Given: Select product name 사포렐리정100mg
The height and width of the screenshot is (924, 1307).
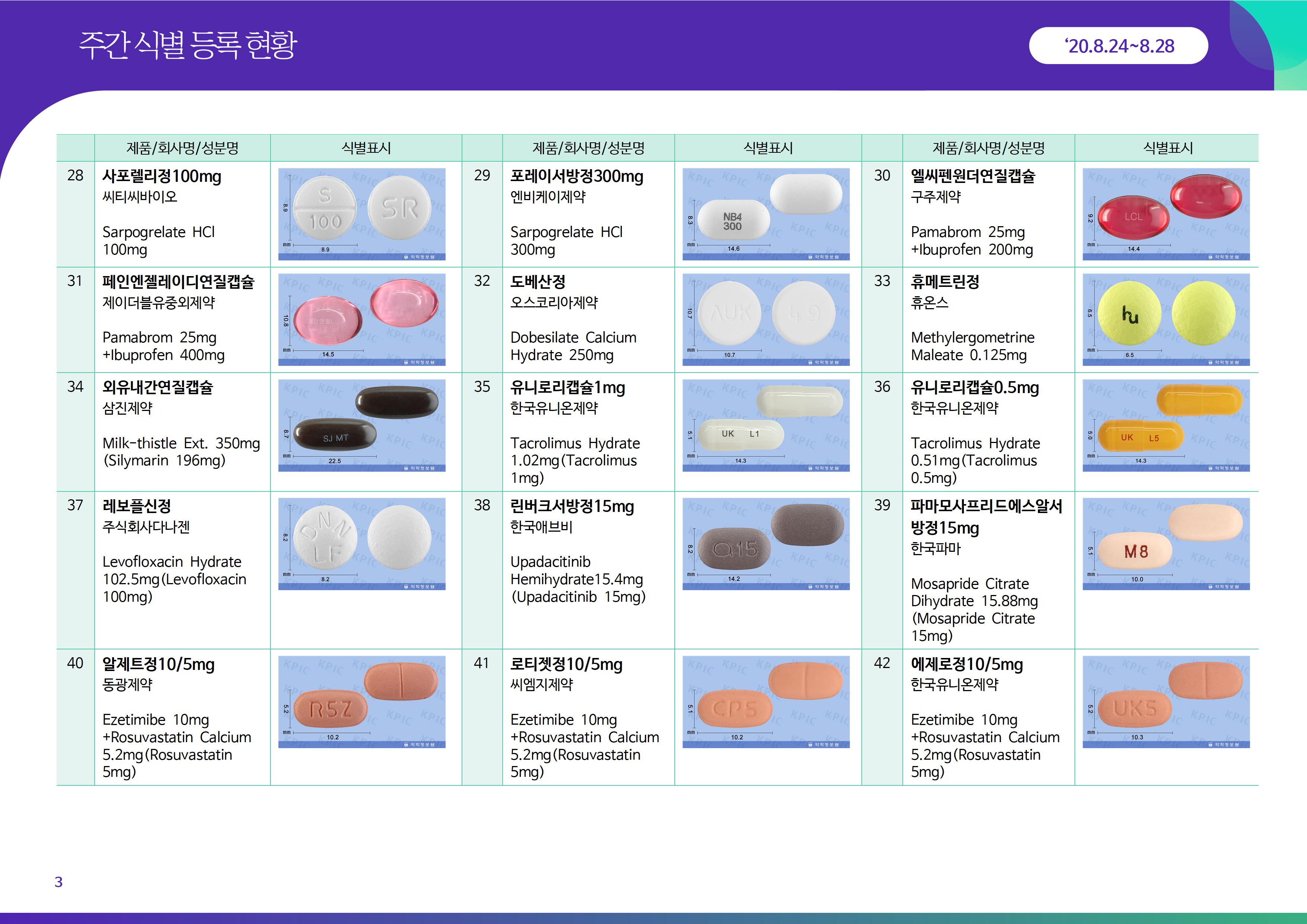Looking at the screenshot, I should (x=162, y=177).
